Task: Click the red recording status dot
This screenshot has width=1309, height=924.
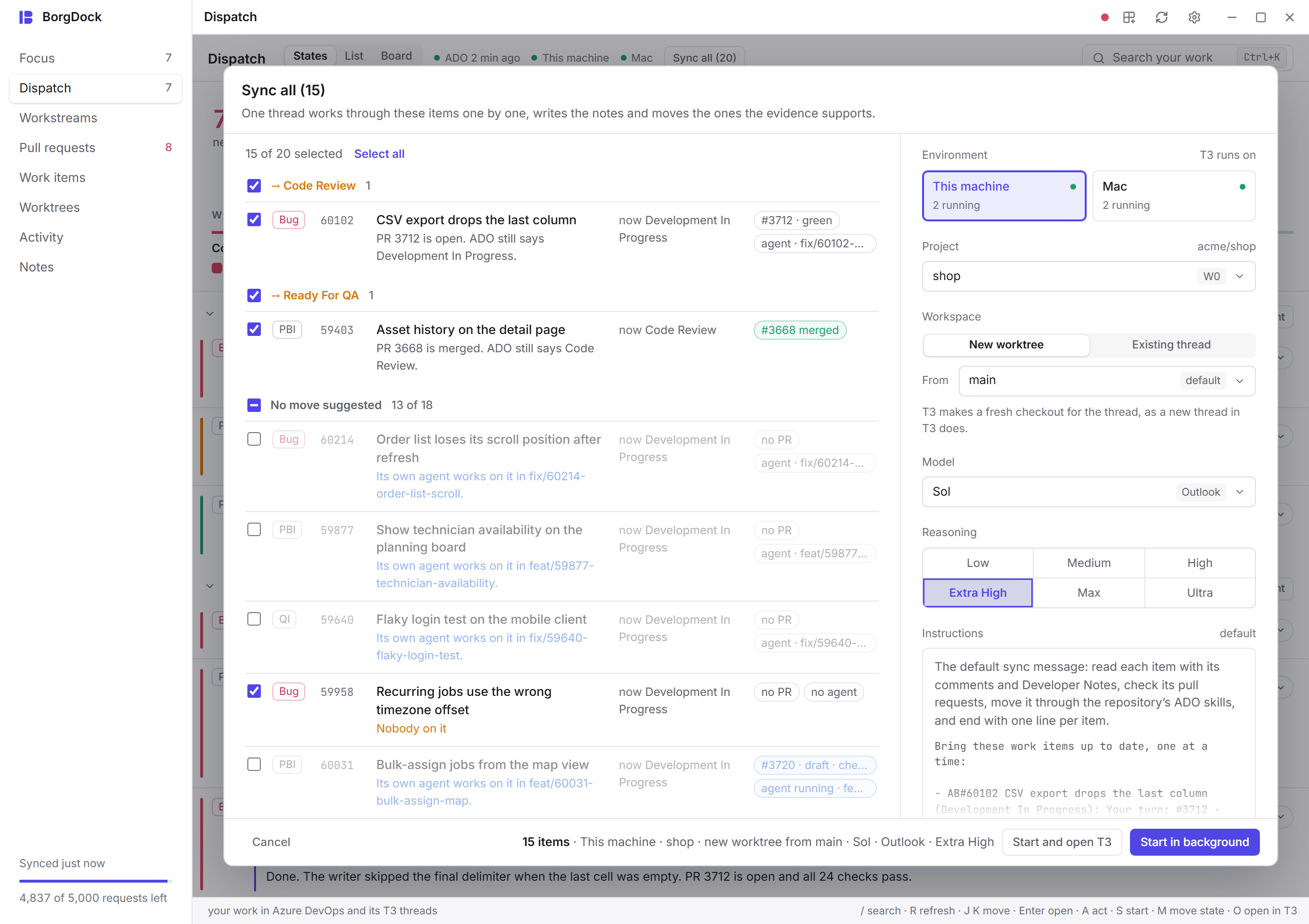Action: coord(1104,17)
